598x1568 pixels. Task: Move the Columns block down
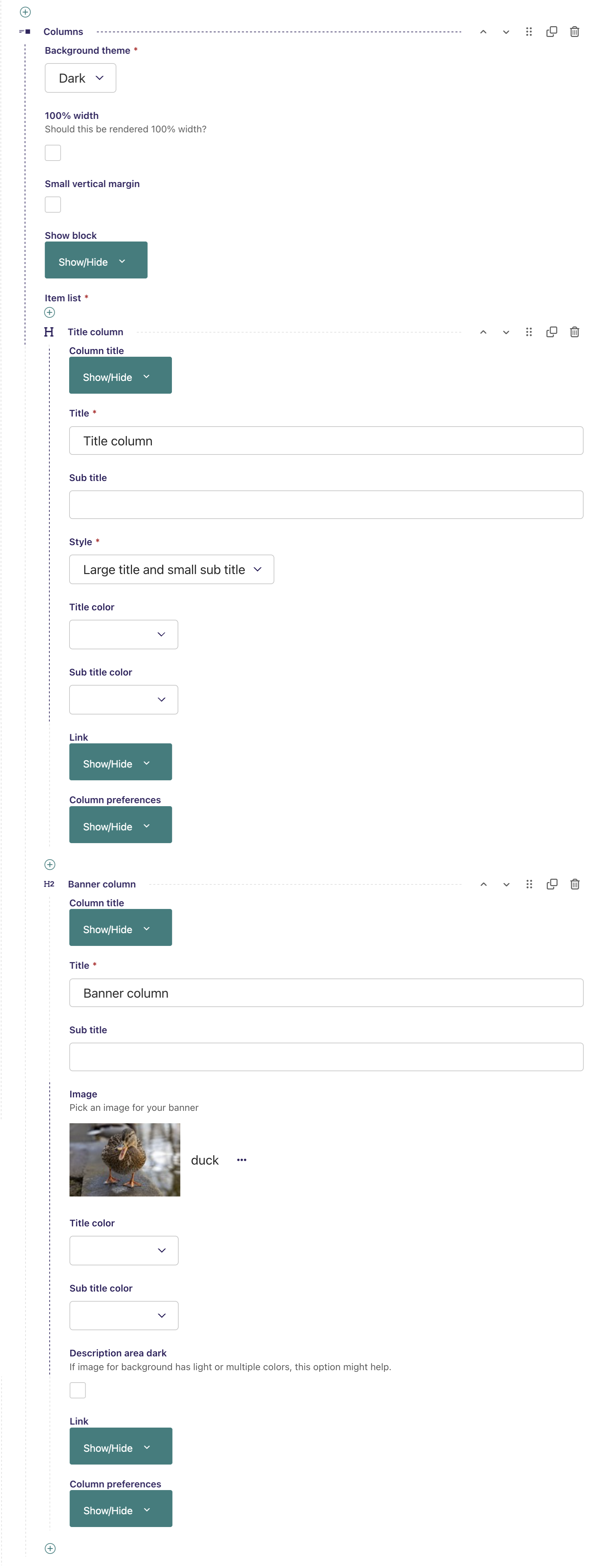pyautogui.click(x=506, y=32)
